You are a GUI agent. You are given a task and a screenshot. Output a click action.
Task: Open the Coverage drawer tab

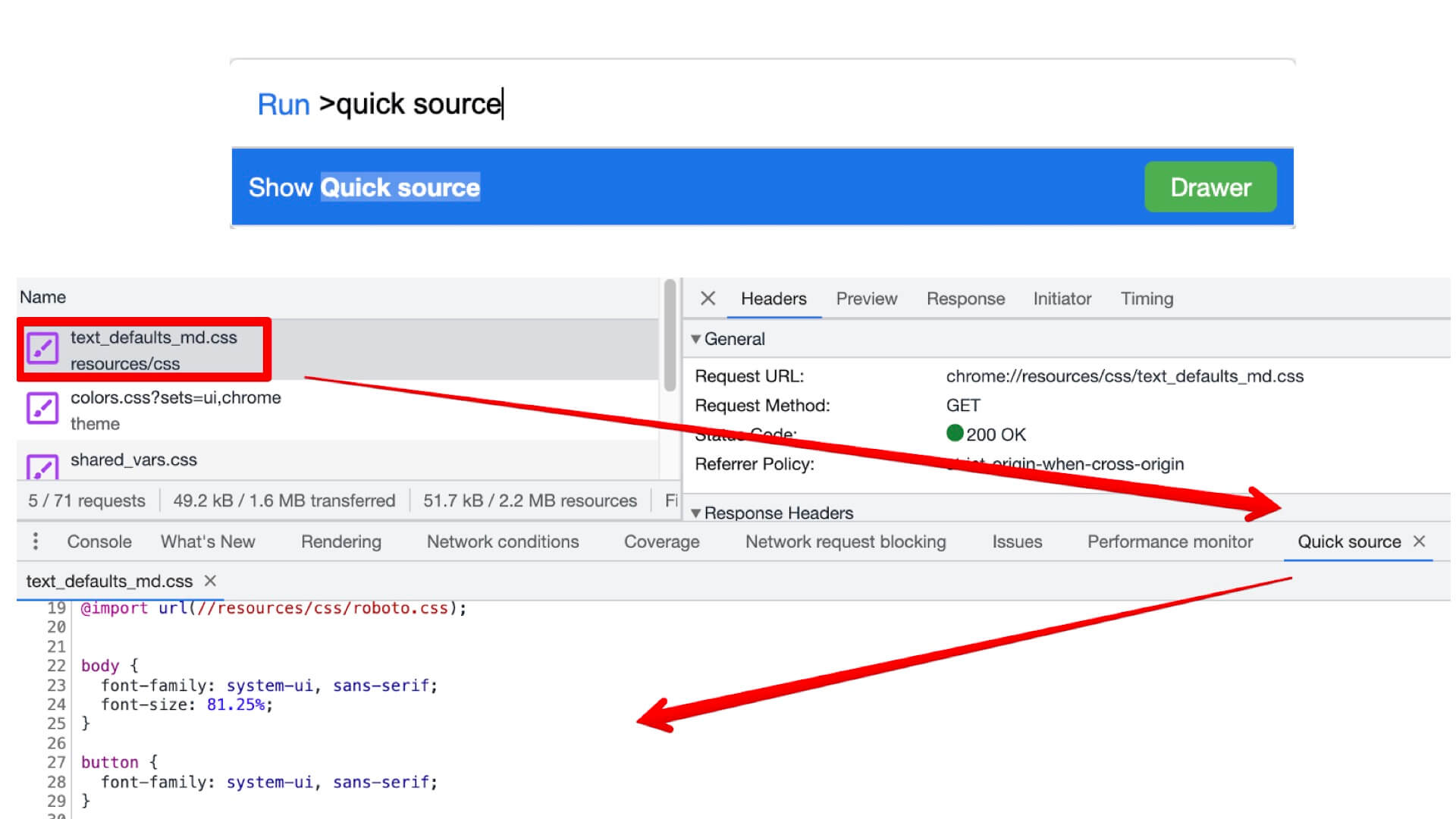coord(661,541)
